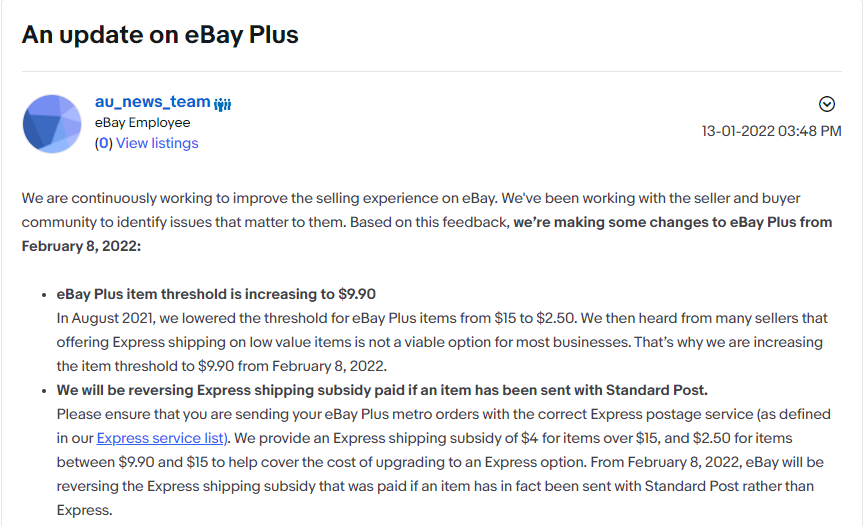Screen dimensions: 863x526
Task: Click the second bullet point marker
Action: [44, 391]
